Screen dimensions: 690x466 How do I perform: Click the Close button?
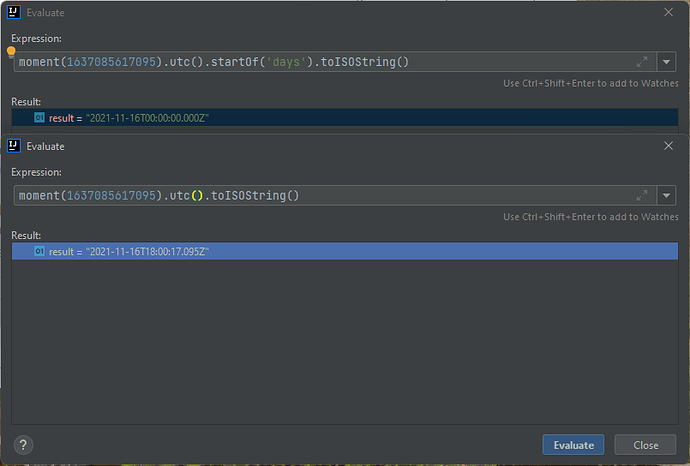[x=645, y=445]
